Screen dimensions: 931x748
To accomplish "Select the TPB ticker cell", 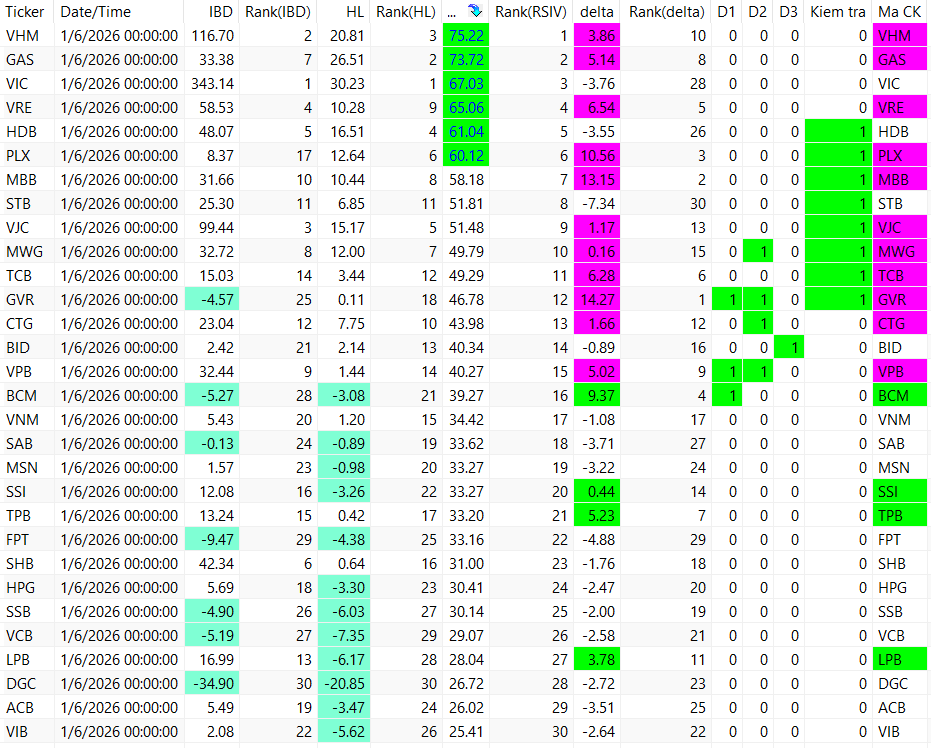I will click(x=27, y=516).
